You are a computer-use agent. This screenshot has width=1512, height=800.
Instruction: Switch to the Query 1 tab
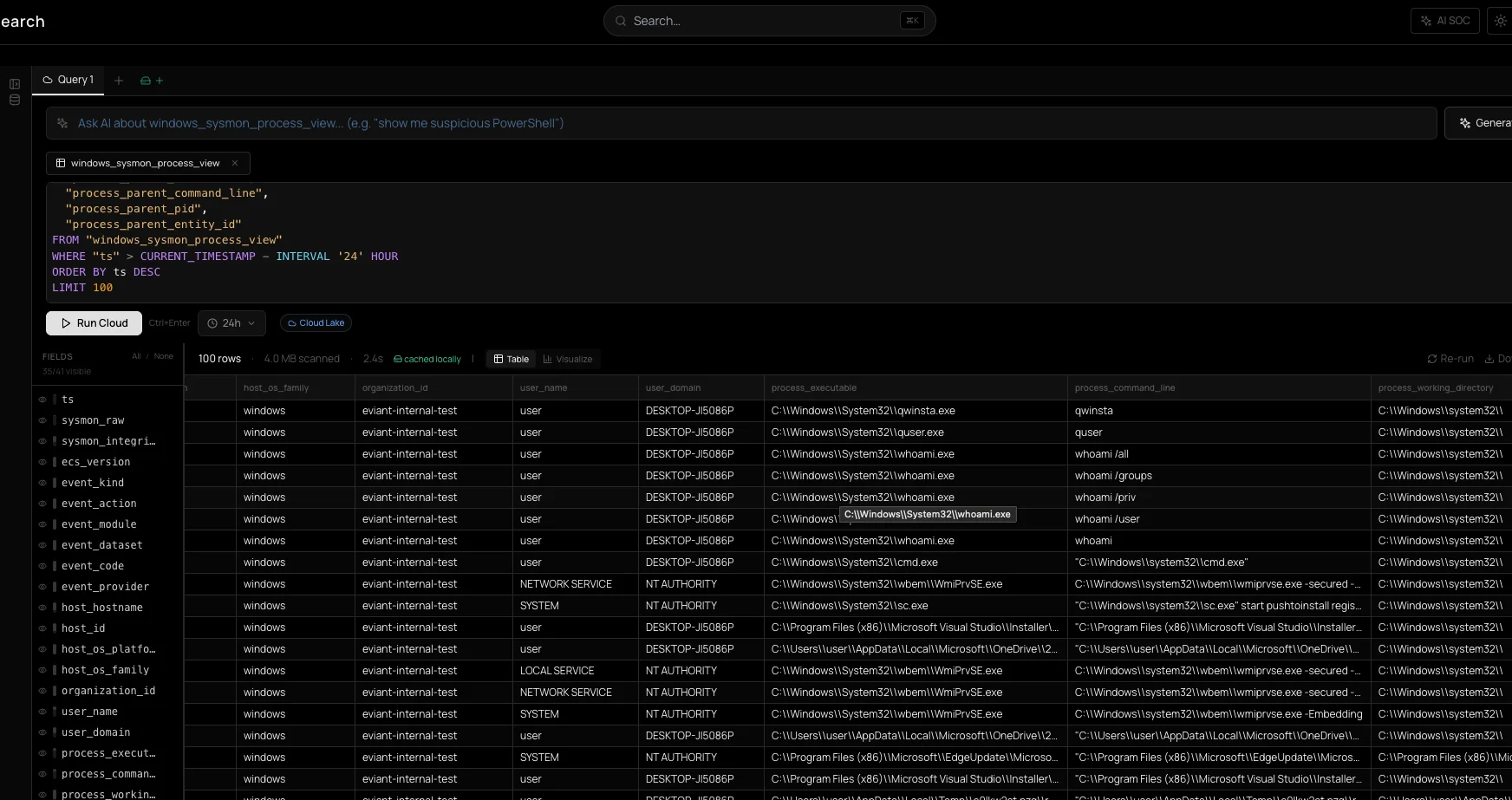click(x=68, y=80)
